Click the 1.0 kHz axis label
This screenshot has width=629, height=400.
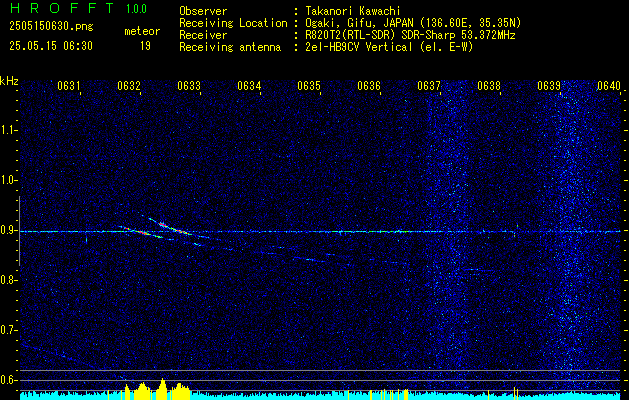coord(8,180)
